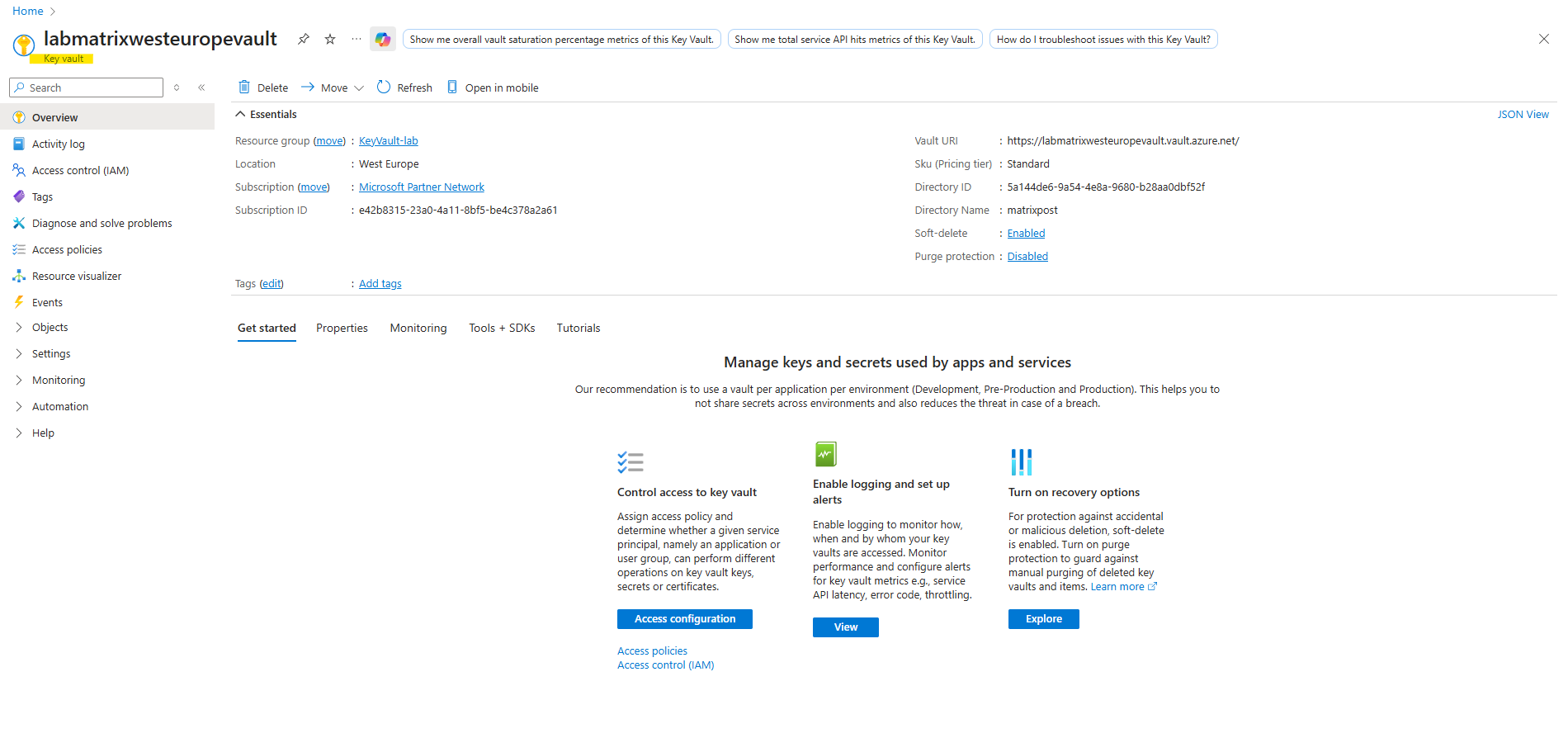Click the green logging notebook icon

(825, 454)
